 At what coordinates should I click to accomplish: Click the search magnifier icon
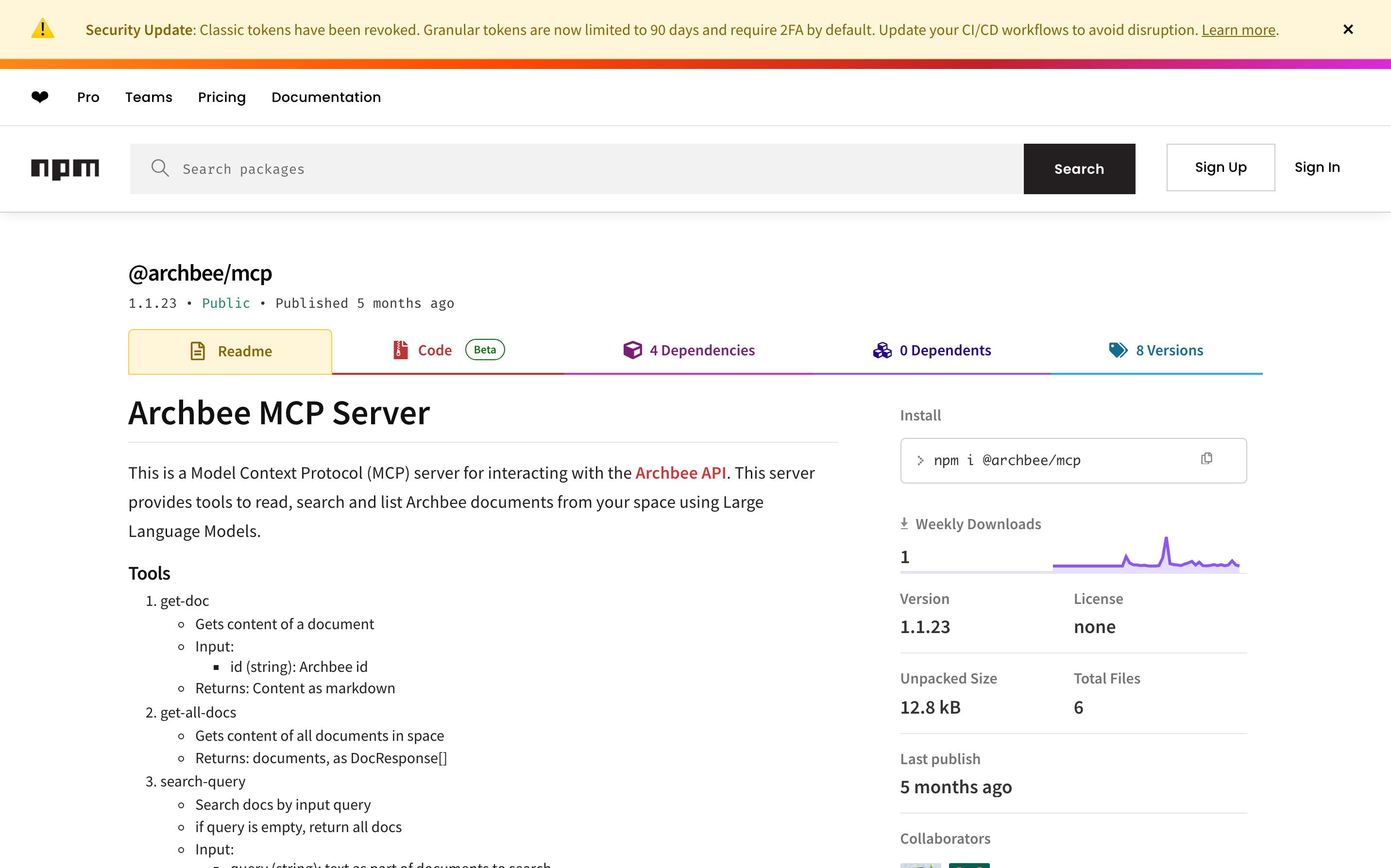[x=160, y=168]
